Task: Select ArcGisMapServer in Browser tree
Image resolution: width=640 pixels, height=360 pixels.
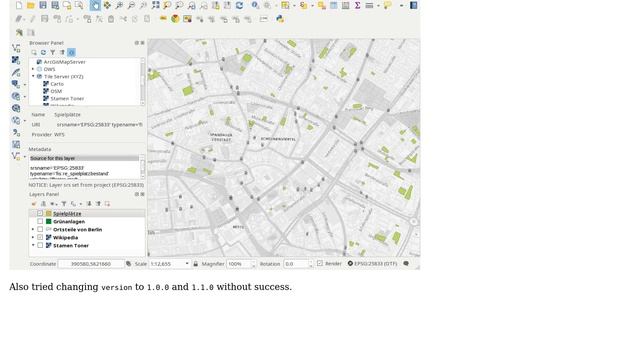Action: 64,62
